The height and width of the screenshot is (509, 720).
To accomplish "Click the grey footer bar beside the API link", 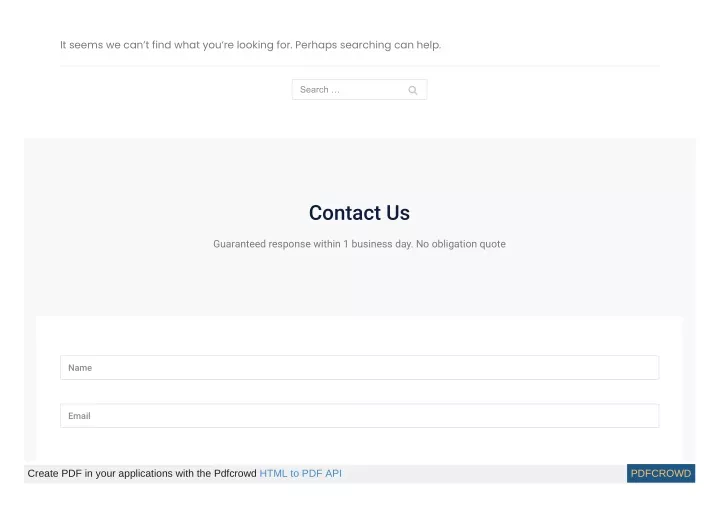I will point(482,474).
